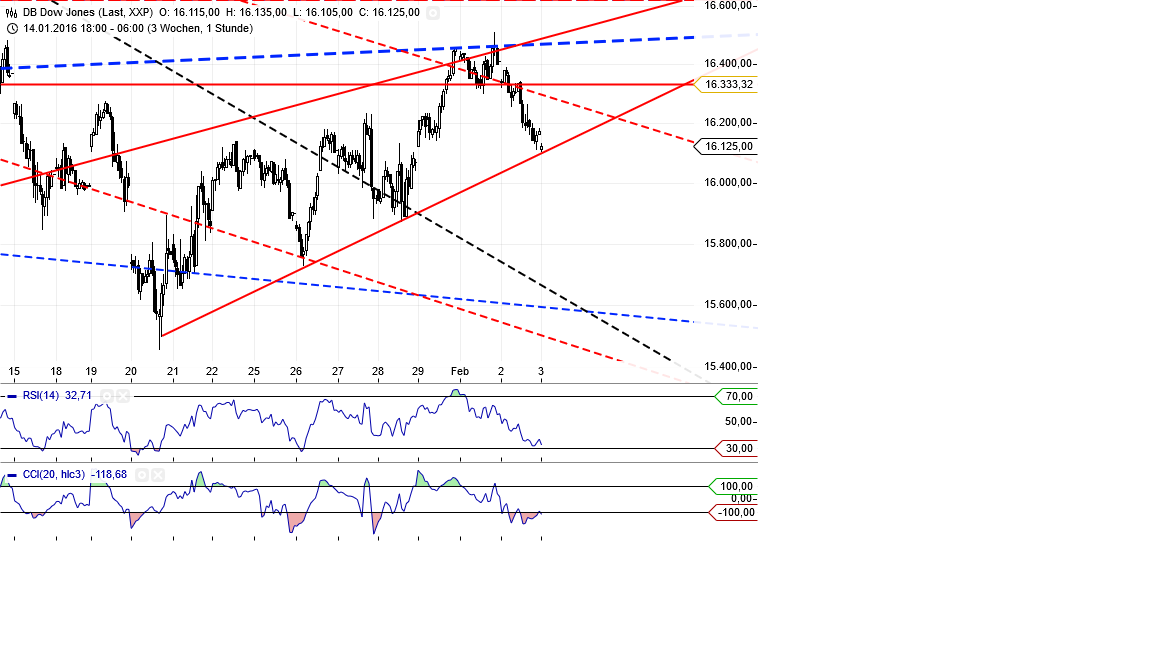Click the clock timeframe icon
1152x648 pixels.
click(11, 28)
